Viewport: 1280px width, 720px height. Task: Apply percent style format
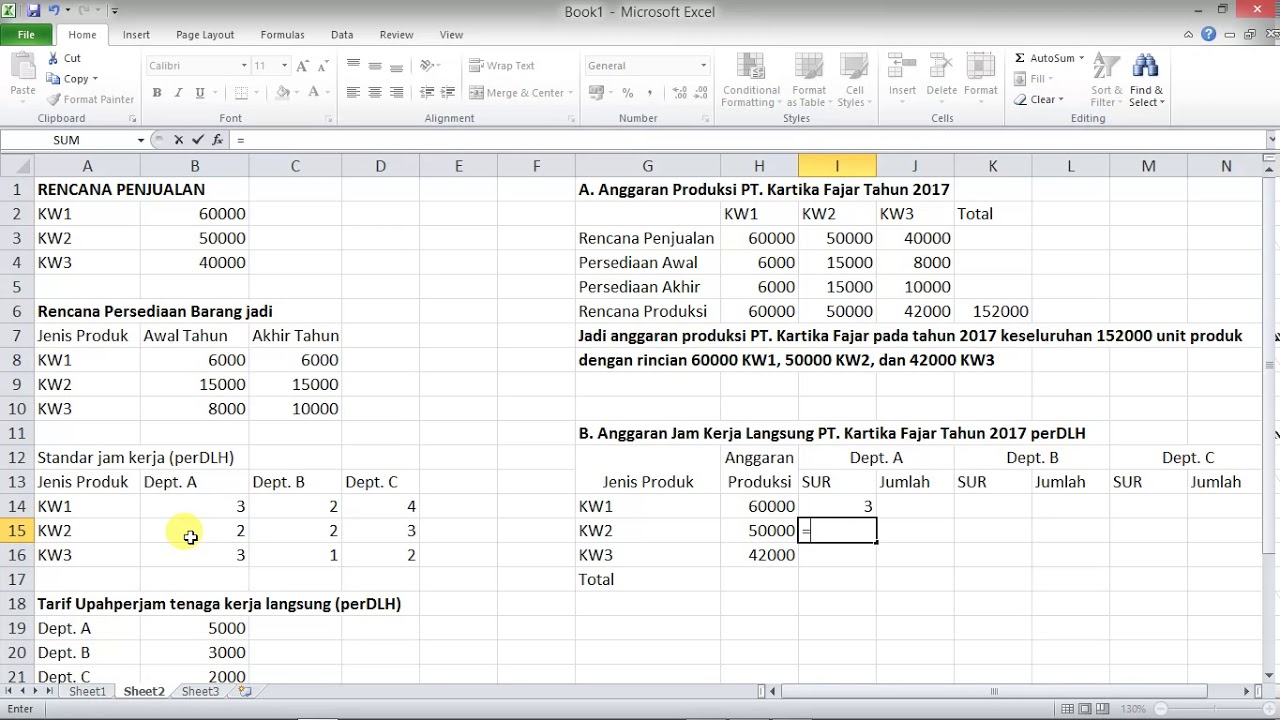tap(627, 92)
